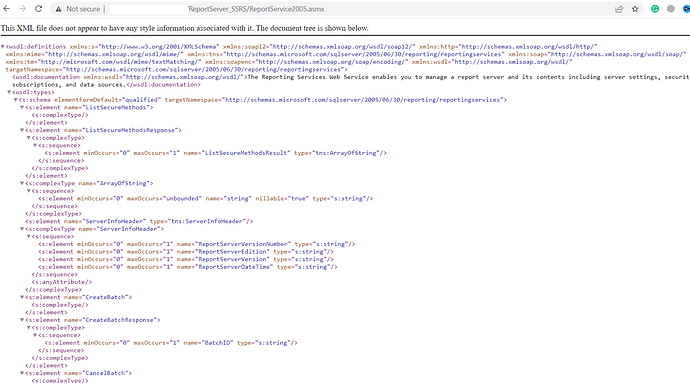Reload the current page
690x383 pixels.
pos(39,9)
